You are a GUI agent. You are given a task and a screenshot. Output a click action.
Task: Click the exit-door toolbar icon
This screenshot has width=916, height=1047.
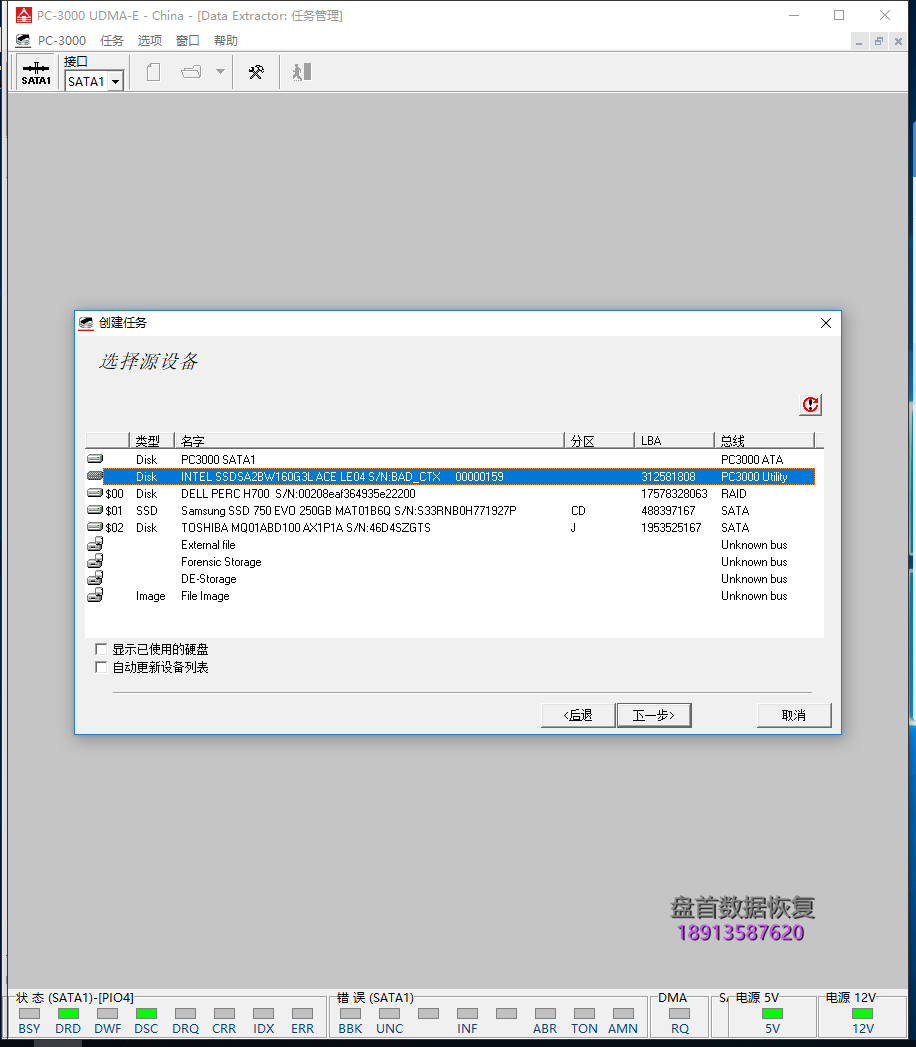tap(300, 71)
